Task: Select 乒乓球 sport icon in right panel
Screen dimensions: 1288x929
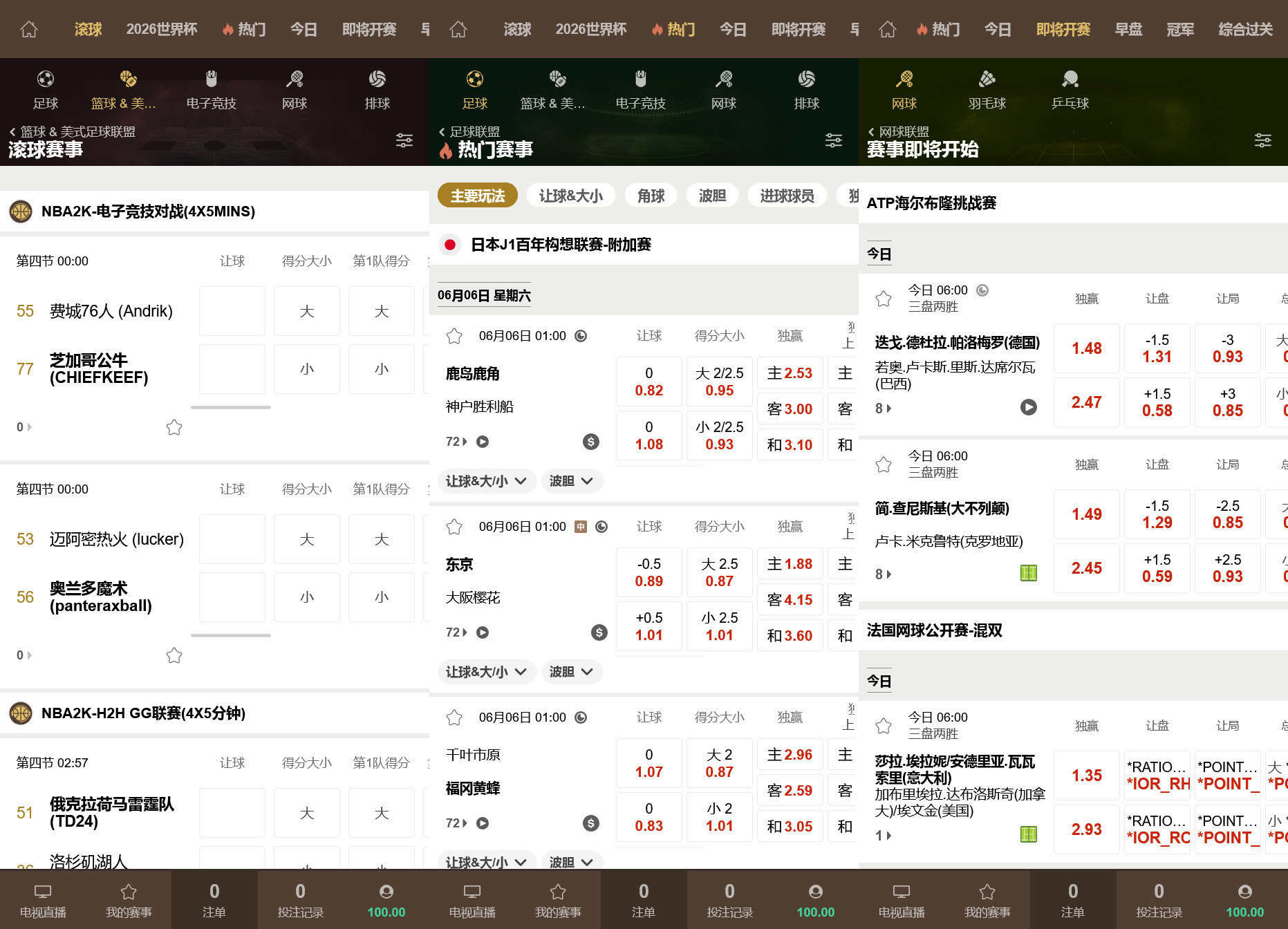Action: coord(1070,90)
